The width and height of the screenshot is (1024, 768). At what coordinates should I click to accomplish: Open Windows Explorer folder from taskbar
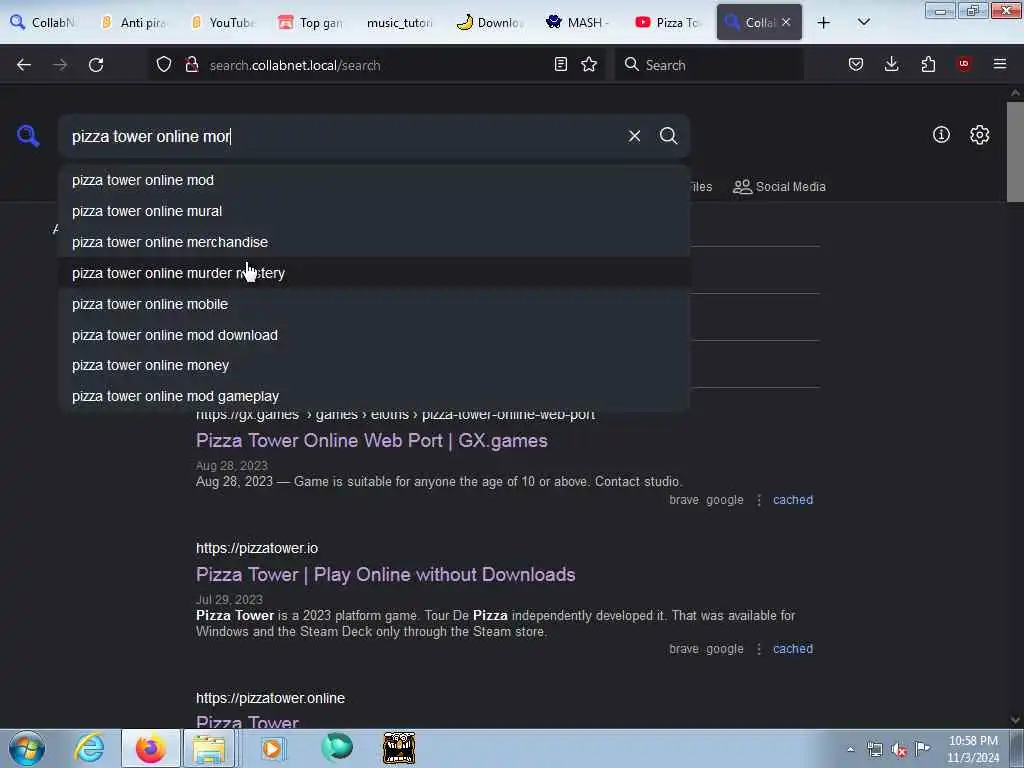[209, 748]
